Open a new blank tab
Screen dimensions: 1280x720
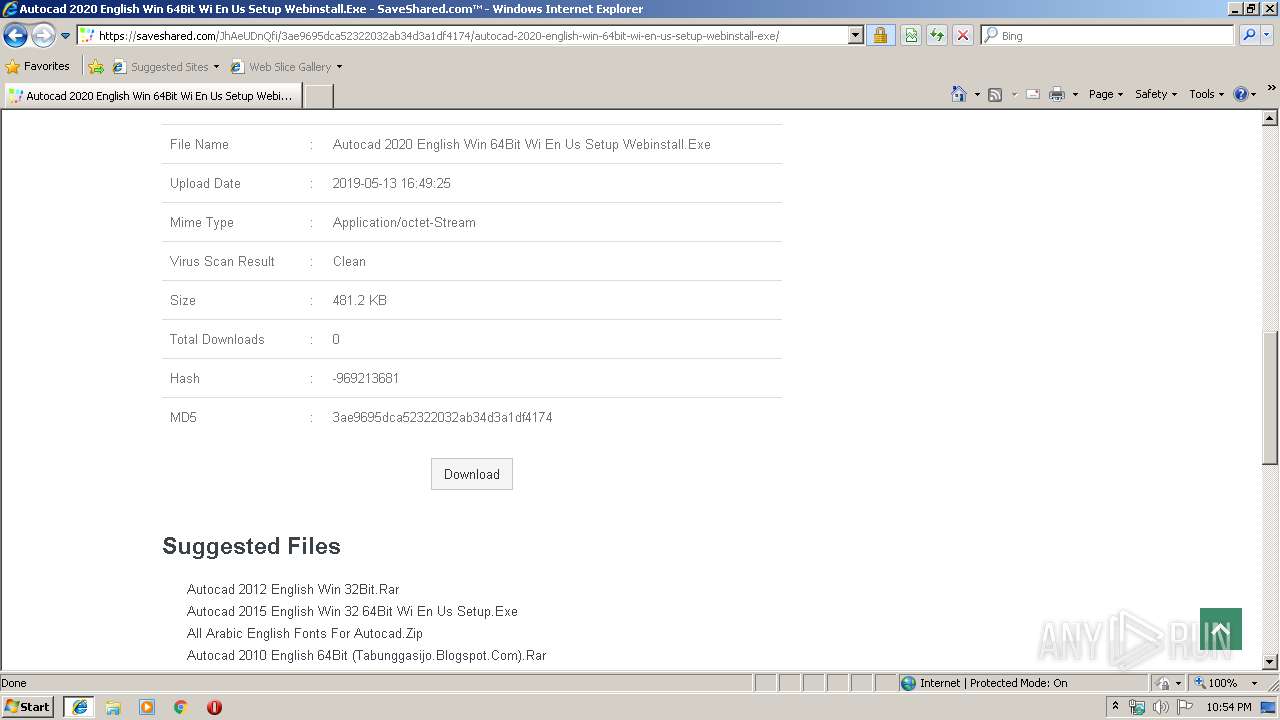[318, 96]
